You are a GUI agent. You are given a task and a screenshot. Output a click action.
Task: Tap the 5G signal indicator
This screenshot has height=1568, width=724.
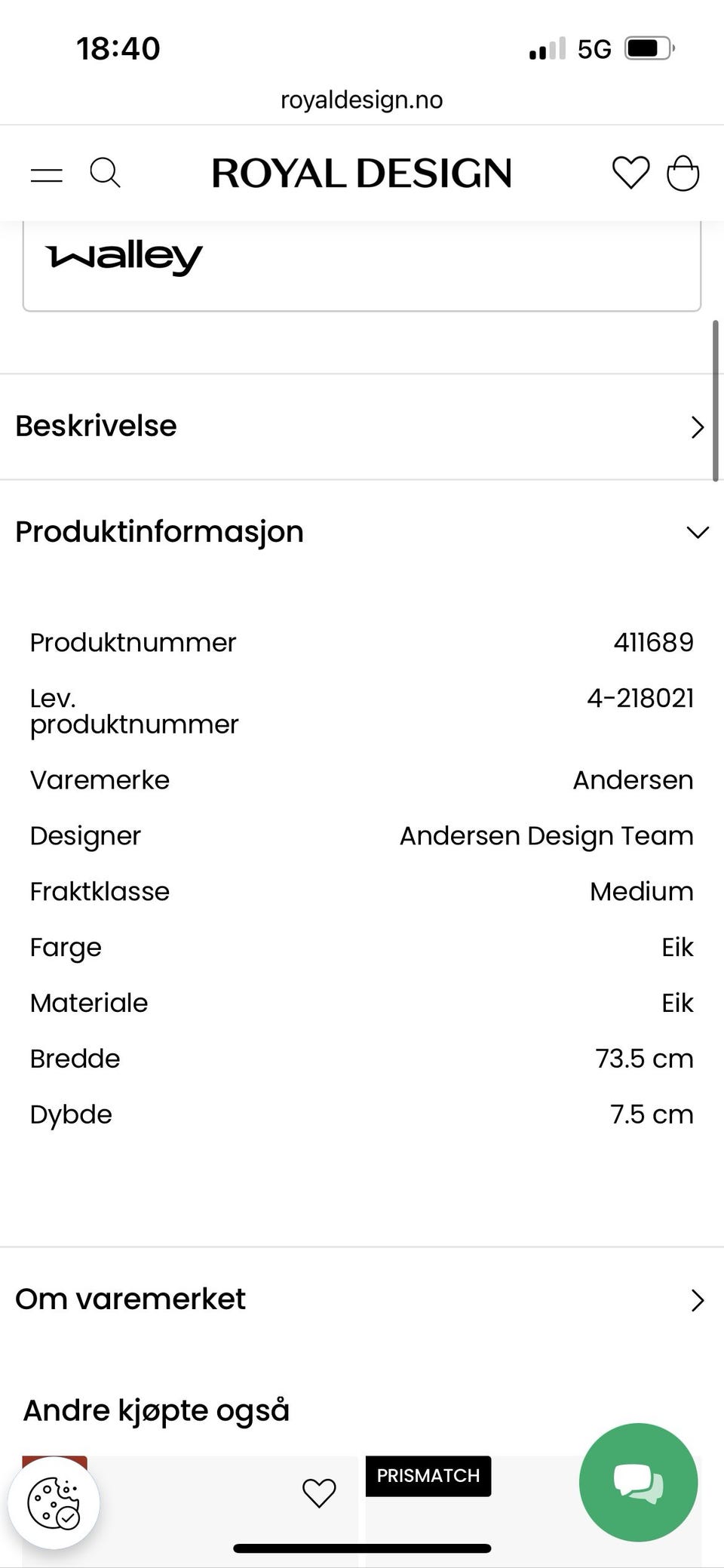tap(594, 49)
